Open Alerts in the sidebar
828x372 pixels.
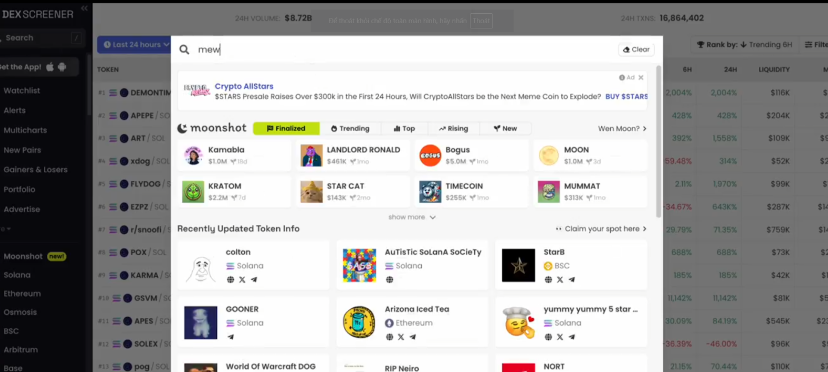point(14,110)
